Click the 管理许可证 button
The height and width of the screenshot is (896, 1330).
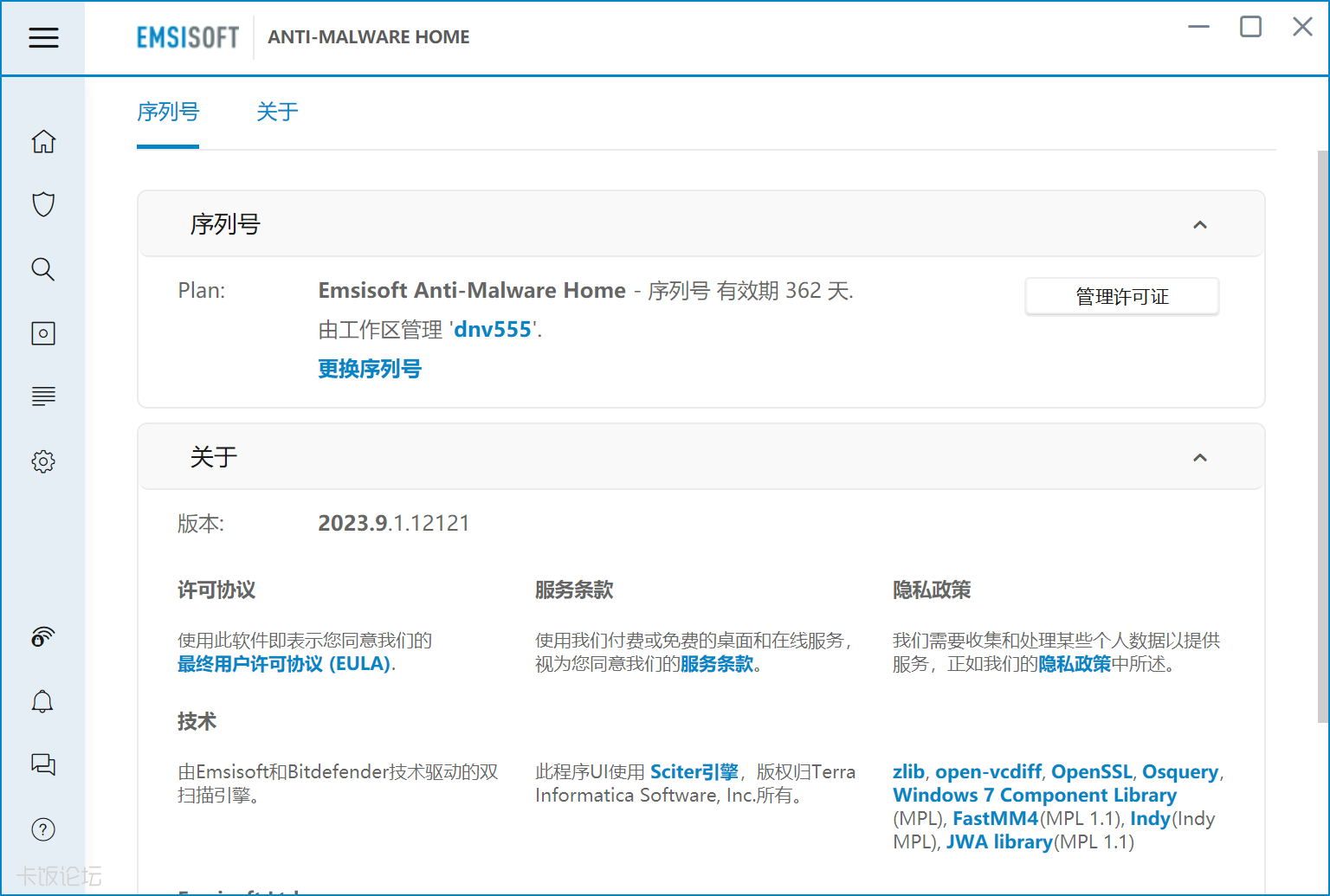pos(1121,297)
